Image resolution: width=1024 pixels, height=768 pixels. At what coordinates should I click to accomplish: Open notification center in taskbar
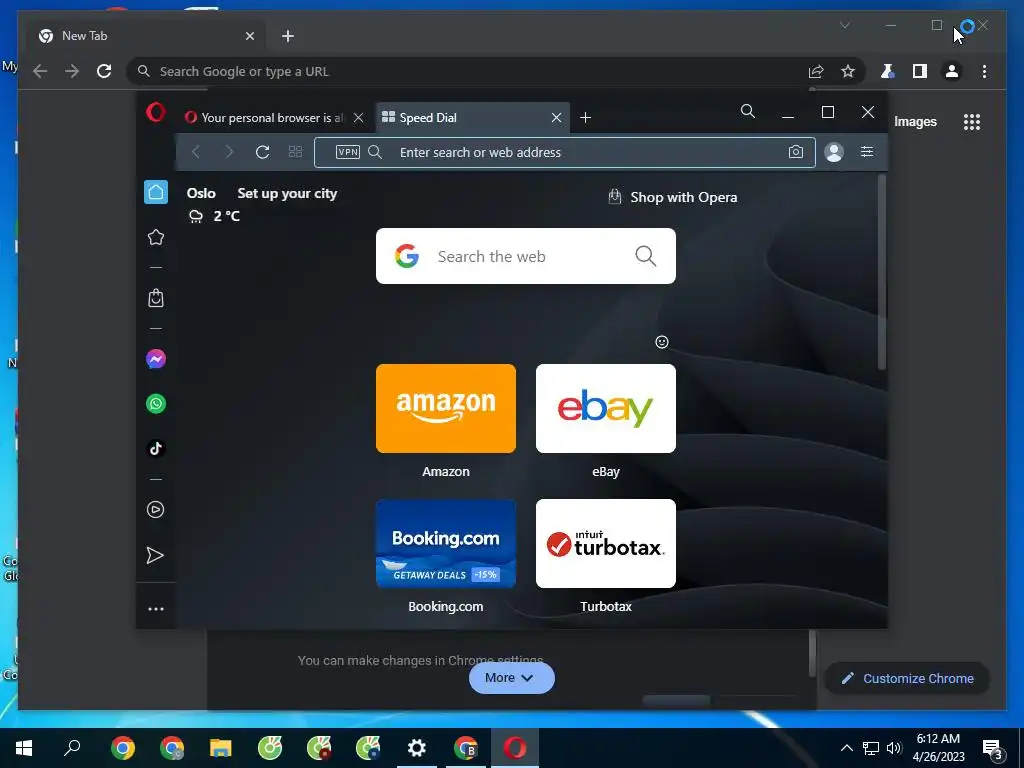click(x=993, y=749)
